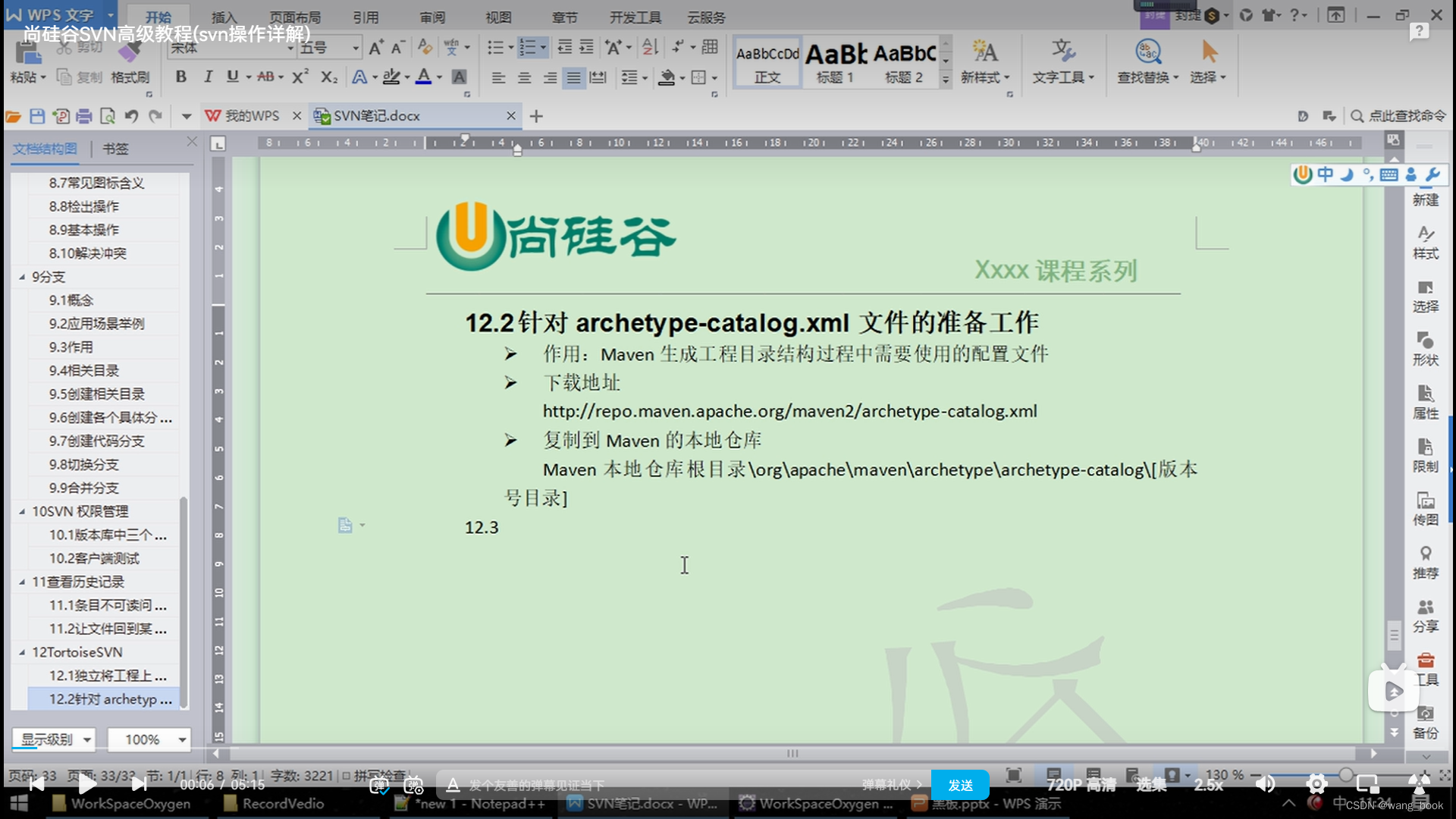Open the 2.5x playback speed selector
The image size is (1456, 819).
[1209, 785]
